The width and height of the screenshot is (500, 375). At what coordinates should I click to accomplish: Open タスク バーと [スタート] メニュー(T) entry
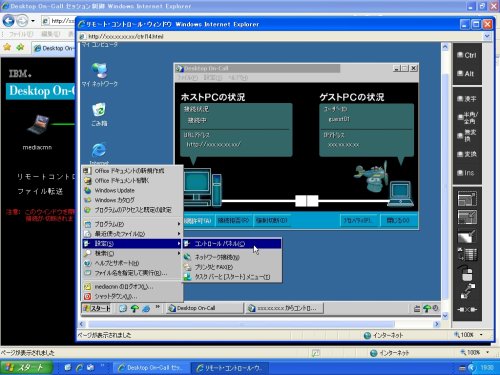232,277
